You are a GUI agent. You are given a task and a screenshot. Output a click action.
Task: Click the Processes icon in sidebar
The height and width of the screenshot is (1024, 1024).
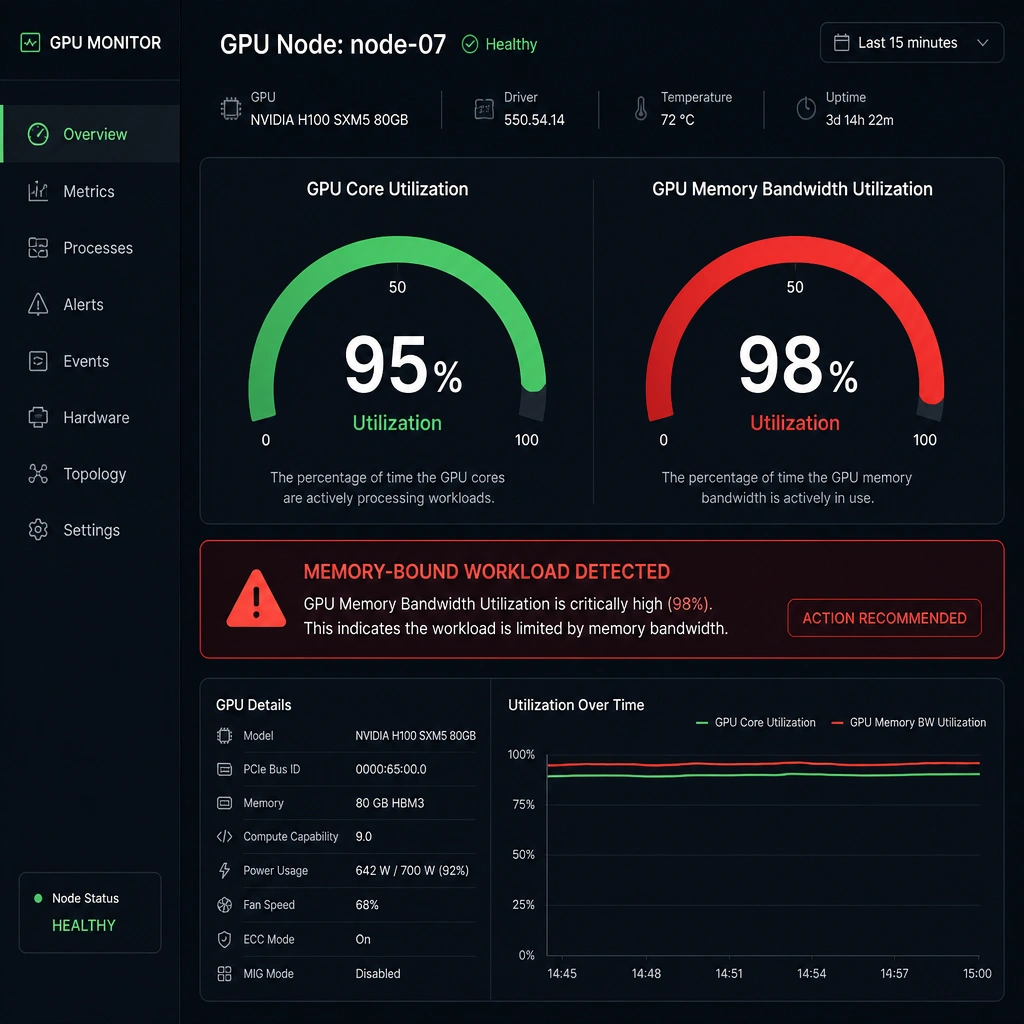pyautogui.click(x=38, y=248)
